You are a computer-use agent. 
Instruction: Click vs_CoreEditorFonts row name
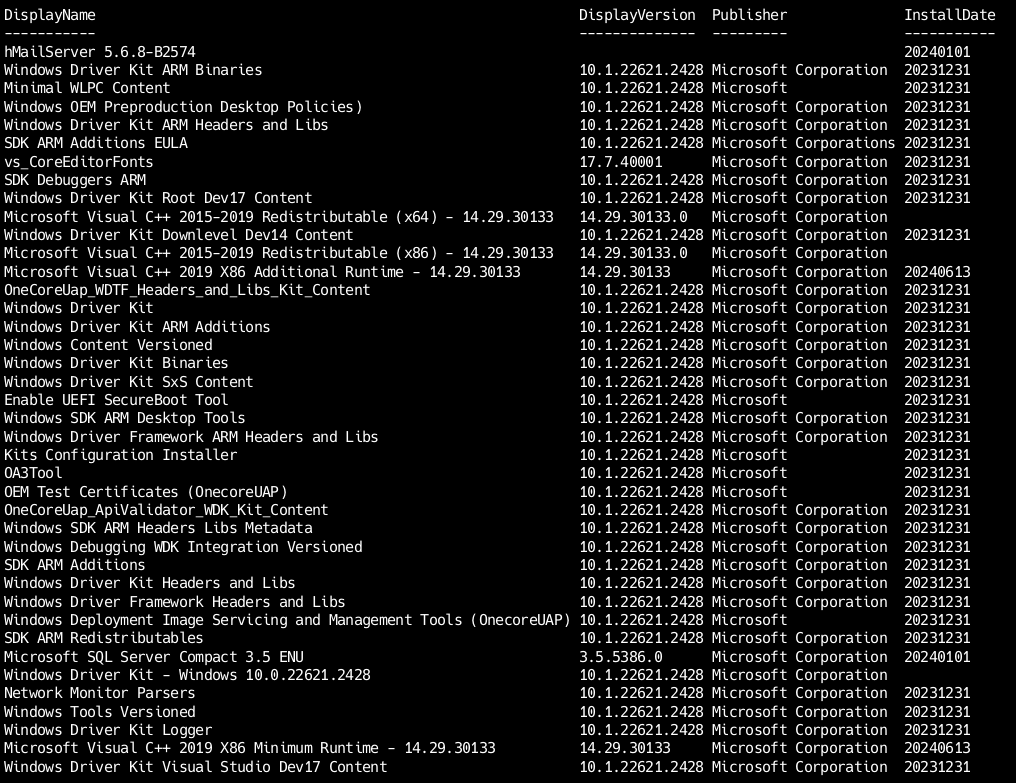[x=78, y=161]
